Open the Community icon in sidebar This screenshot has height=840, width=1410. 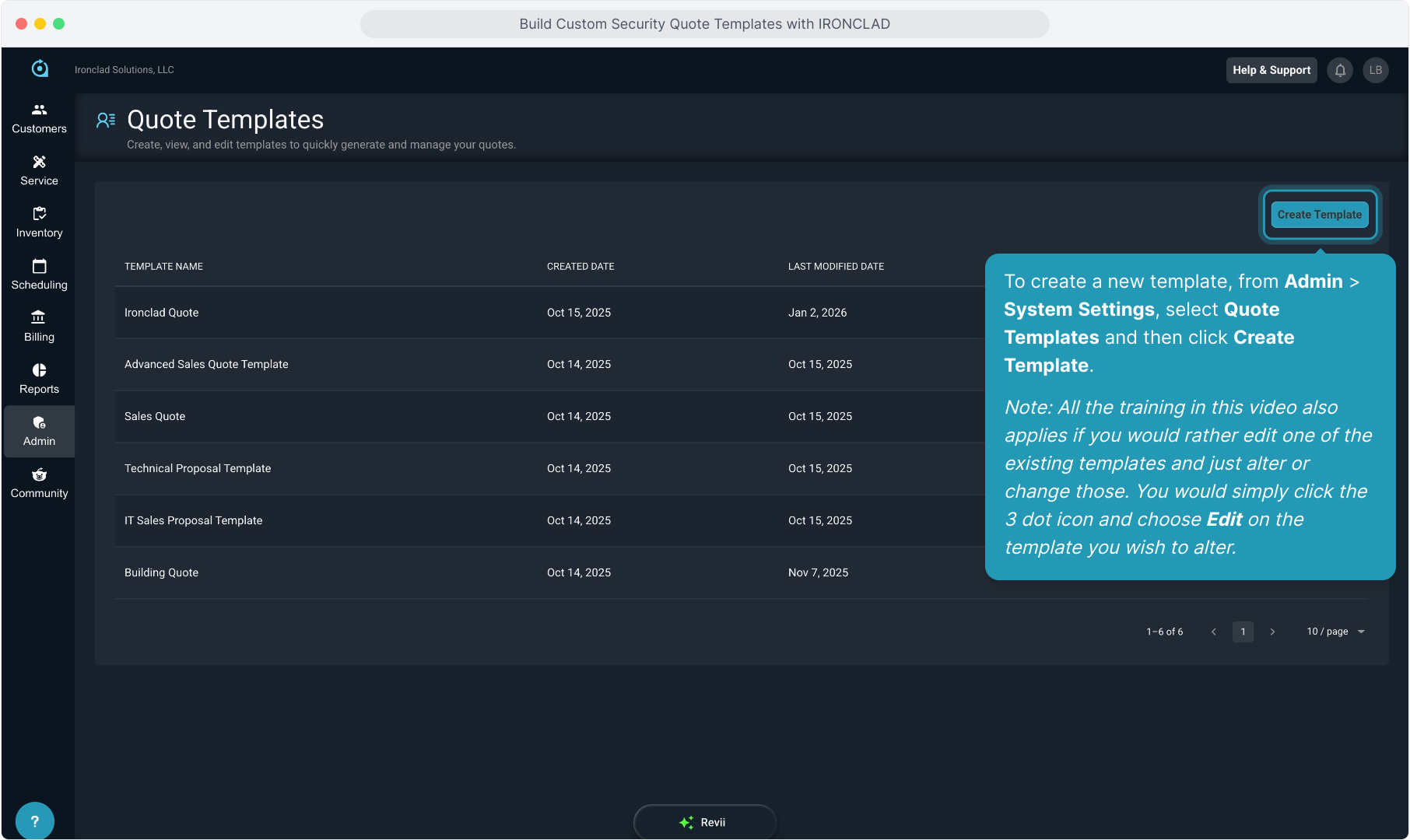tap(39, 474)
